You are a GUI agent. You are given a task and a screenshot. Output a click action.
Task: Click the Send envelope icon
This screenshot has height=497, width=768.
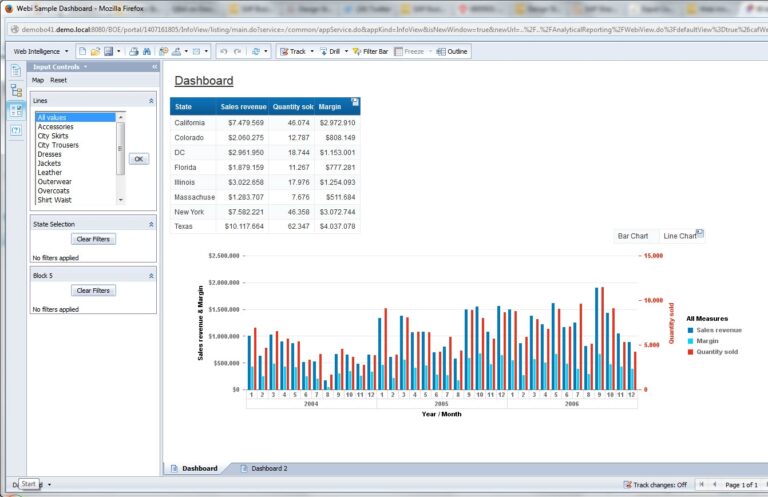point(196,51)
